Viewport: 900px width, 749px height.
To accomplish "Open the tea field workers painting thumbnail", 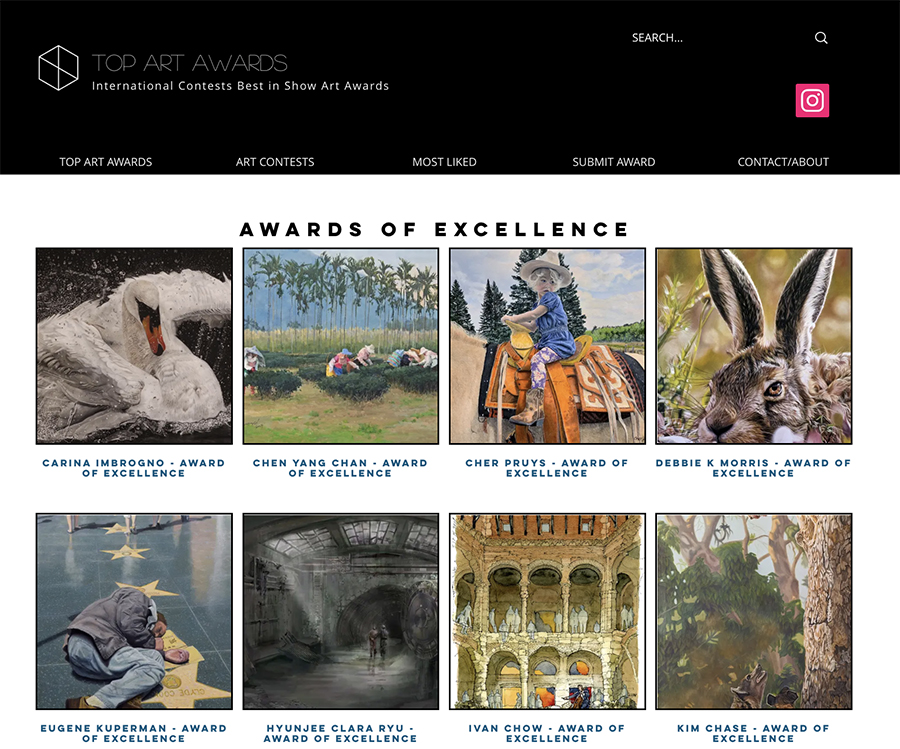I will pos(341,346).
